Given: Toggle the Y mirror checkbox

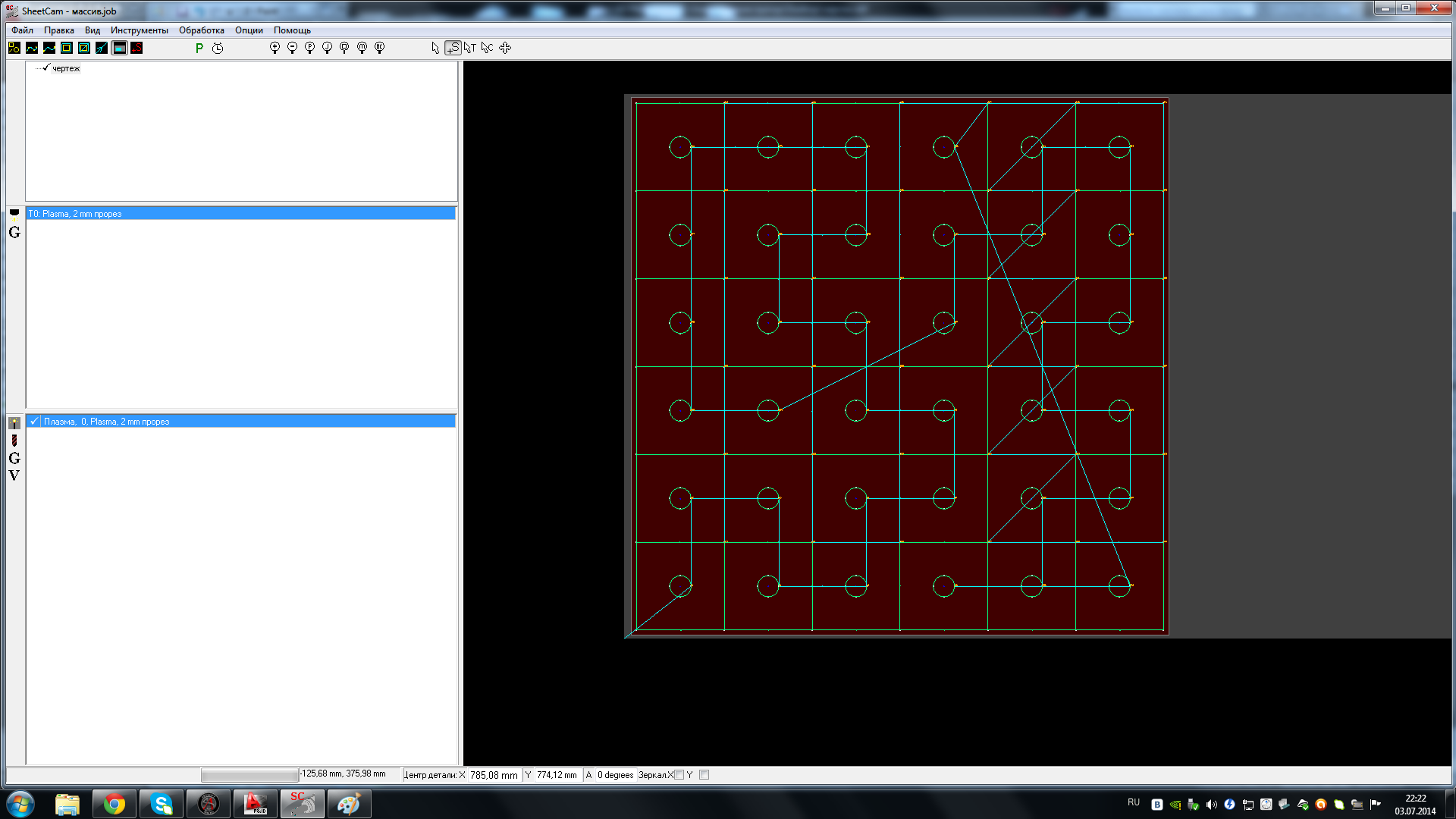Looking at the screenshot, I should pyautogui.click(x=704, y=775).
